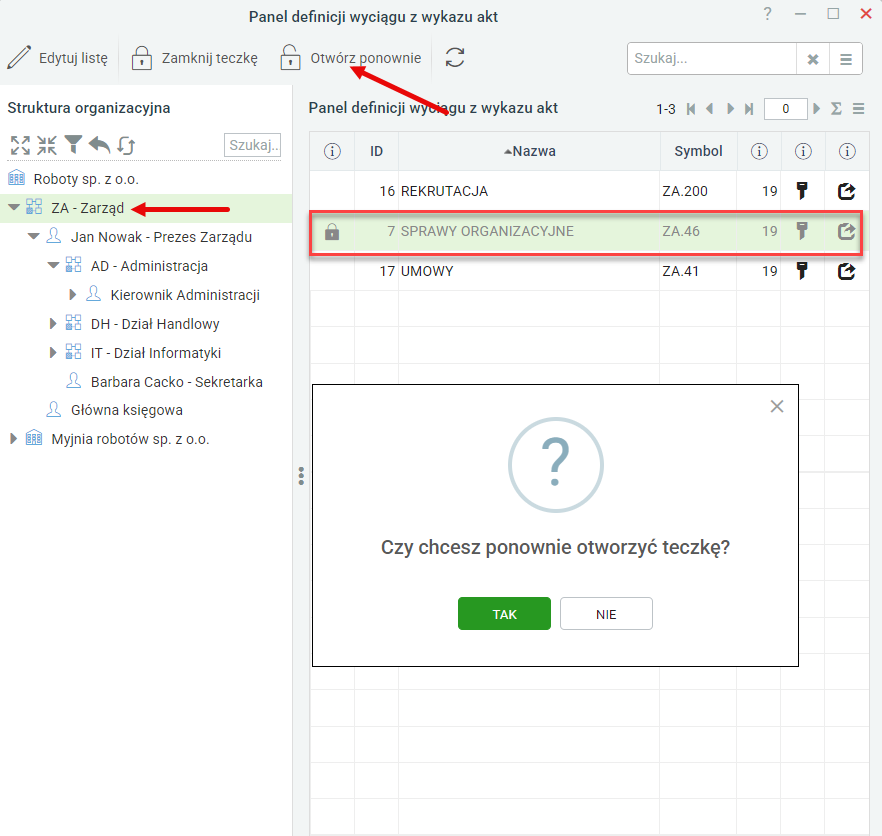Select Główna księgowa in the tree

[127, 410]
